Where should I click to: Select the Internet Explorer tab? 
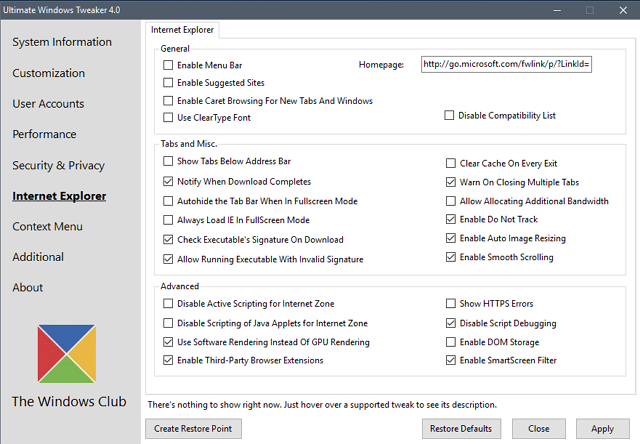[182, 30]
